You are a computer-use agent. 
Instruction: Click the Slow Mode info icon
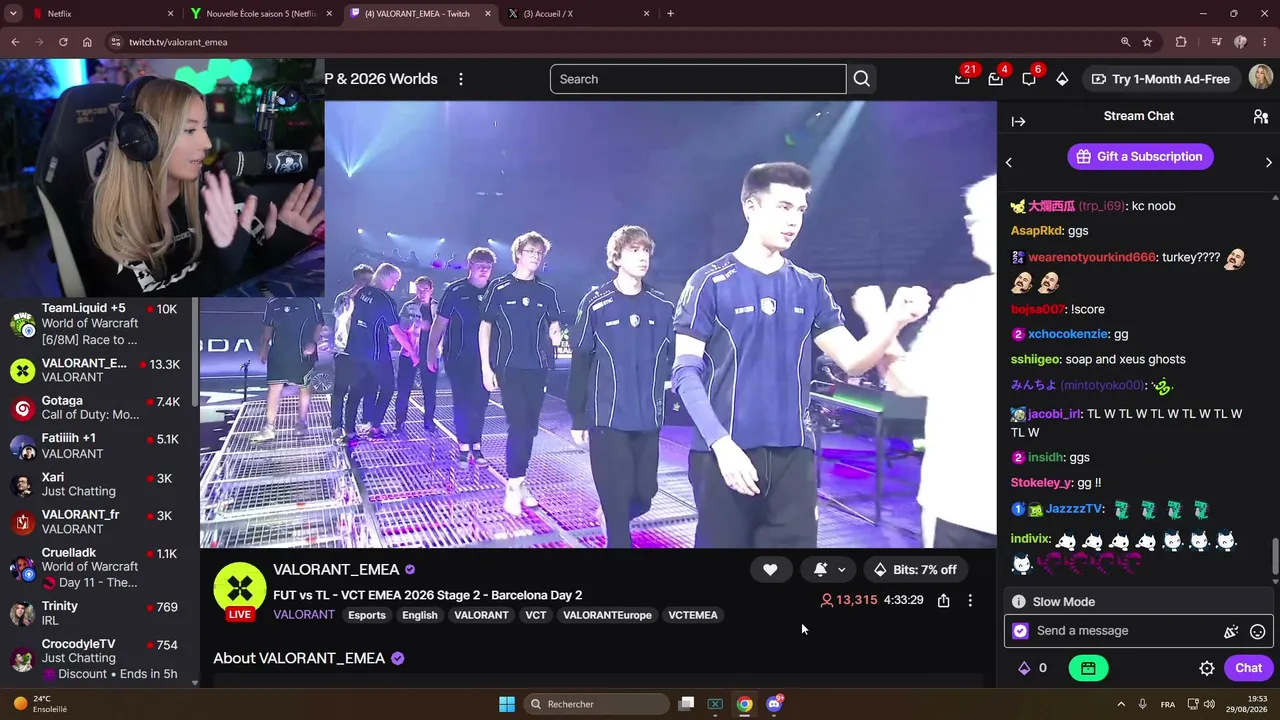(1018, 602)
